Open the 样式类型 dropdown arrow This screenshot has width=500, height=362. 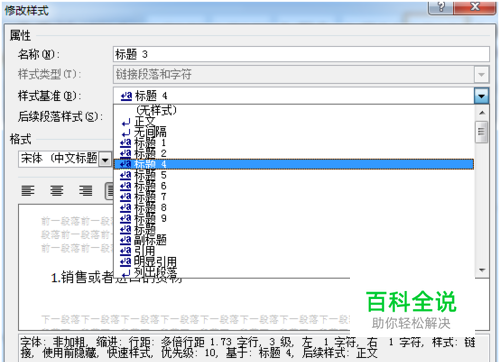pos(481,74)
